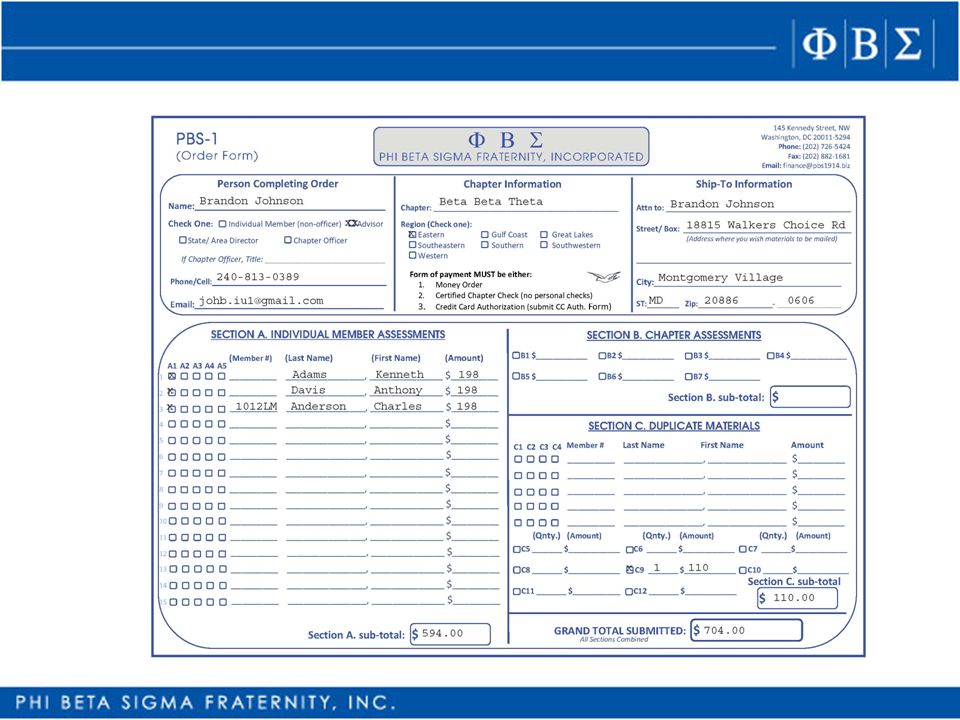The width and height of the screenshot is (960, 720).
Task: Click first name Charles
Action: click(x=397, y=407)
